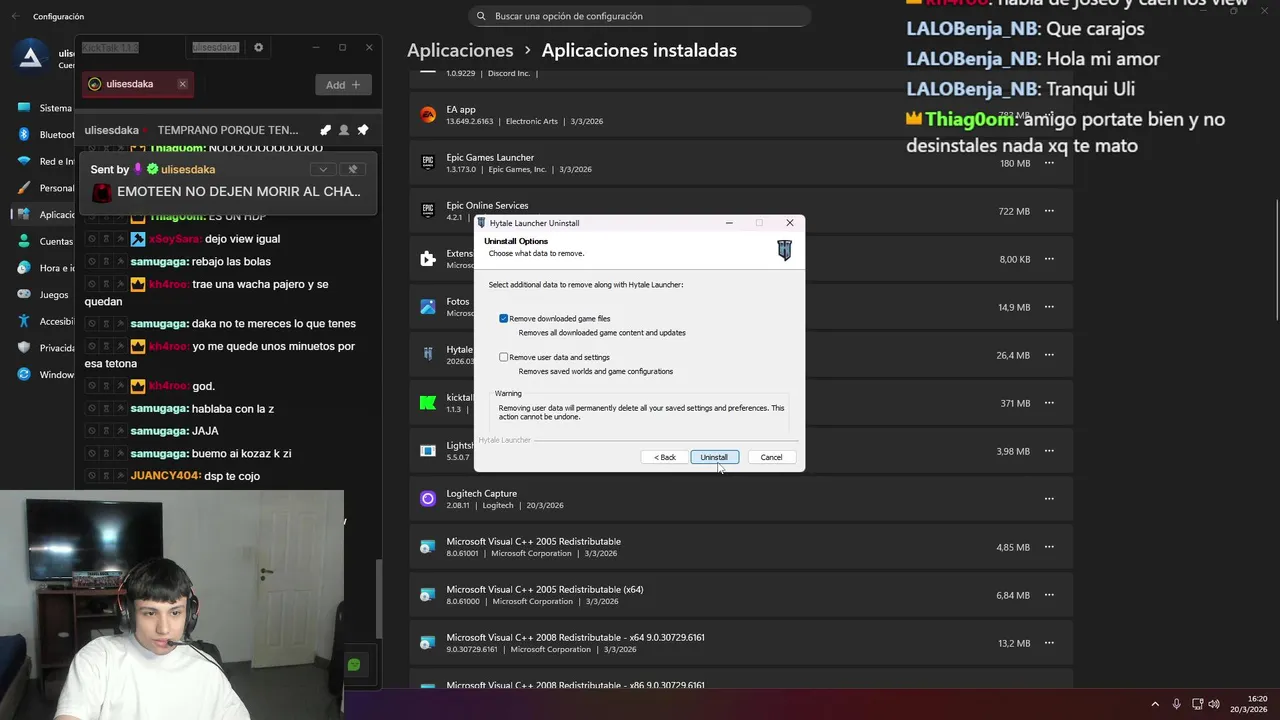
Task: Open Juegos in Settings sidebar
Action: coord(45,295)
